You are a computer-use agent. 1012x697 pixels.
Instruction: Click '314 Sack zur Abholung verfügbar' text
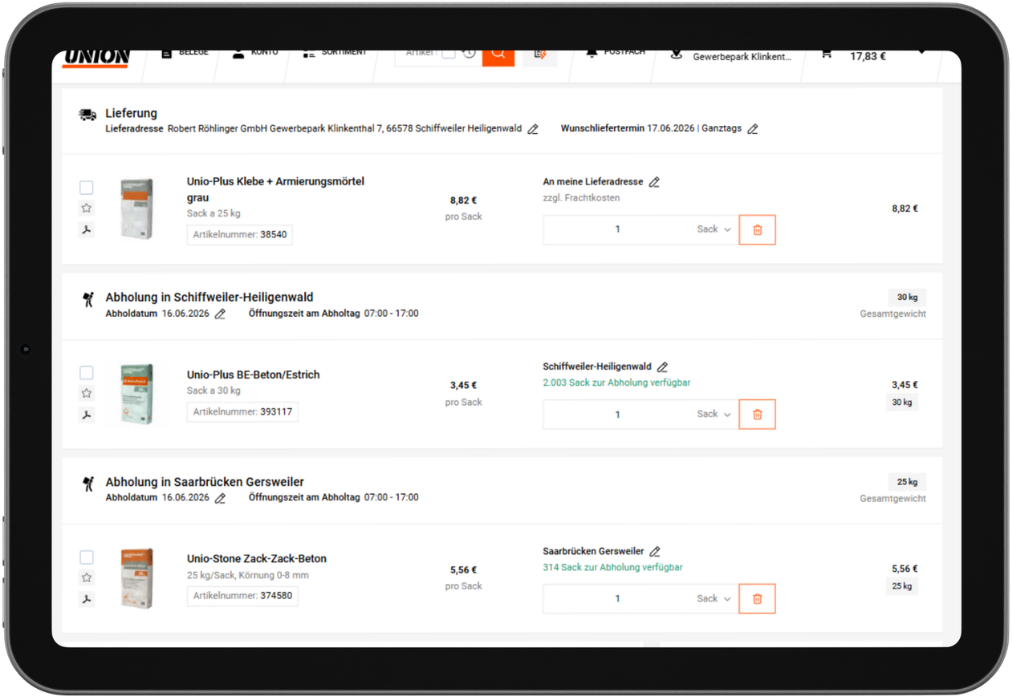pyautogui.click(x=612, y=567)
